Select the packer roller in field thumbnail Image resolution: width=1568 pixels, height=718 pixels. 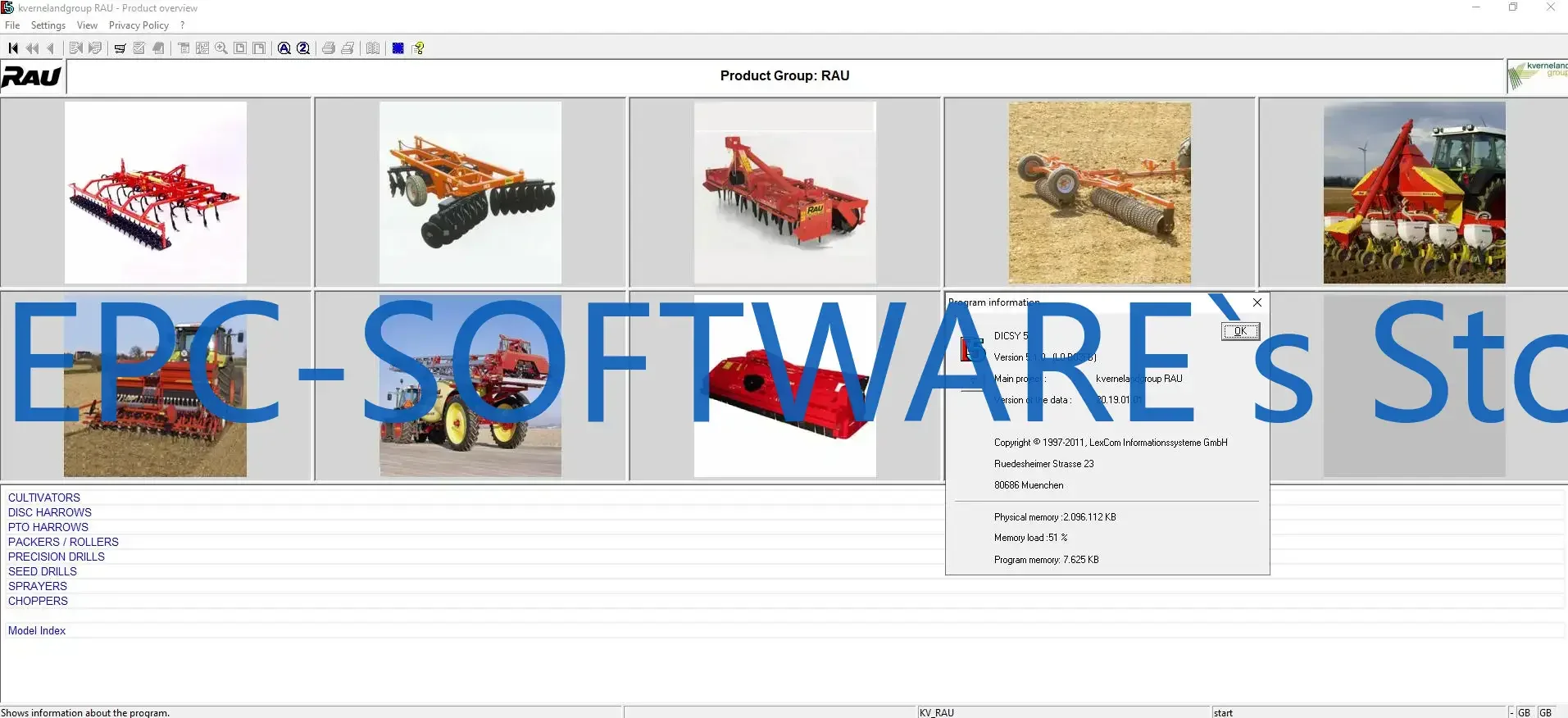pyautogui.click(x=1100, y=193)
